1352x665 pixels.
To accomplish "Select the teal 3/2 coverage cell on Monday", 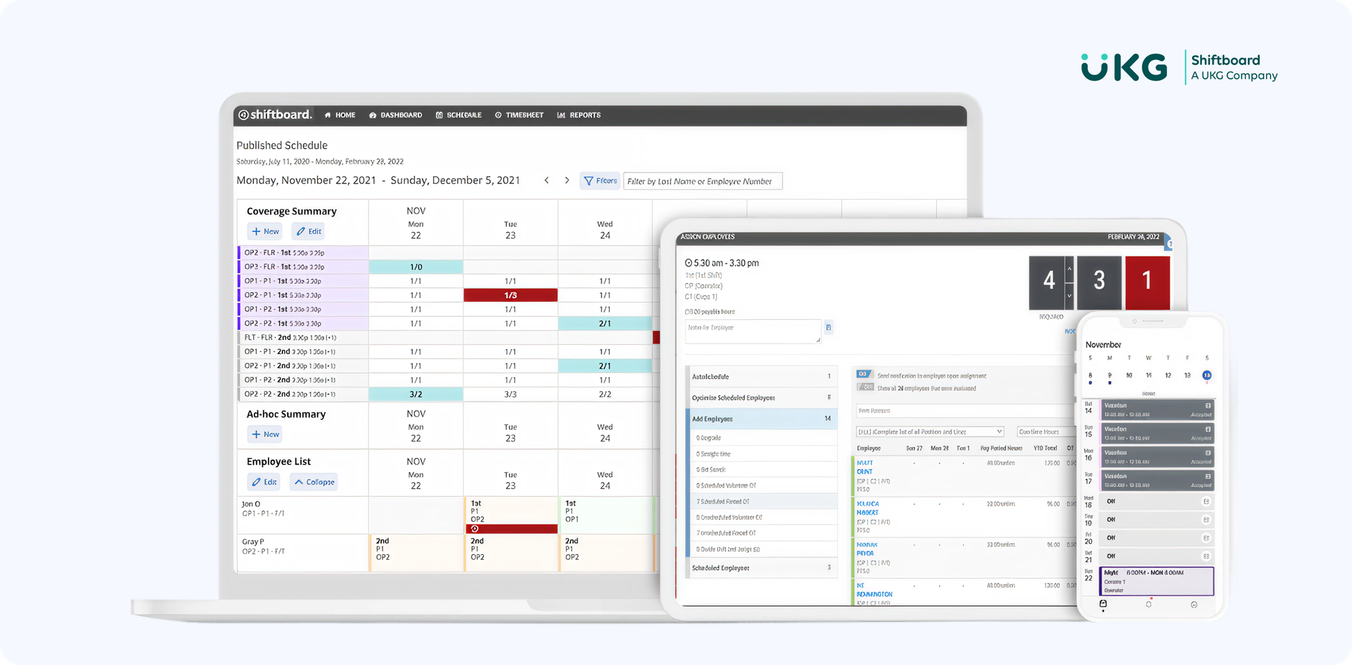I will tap(416, 394).
